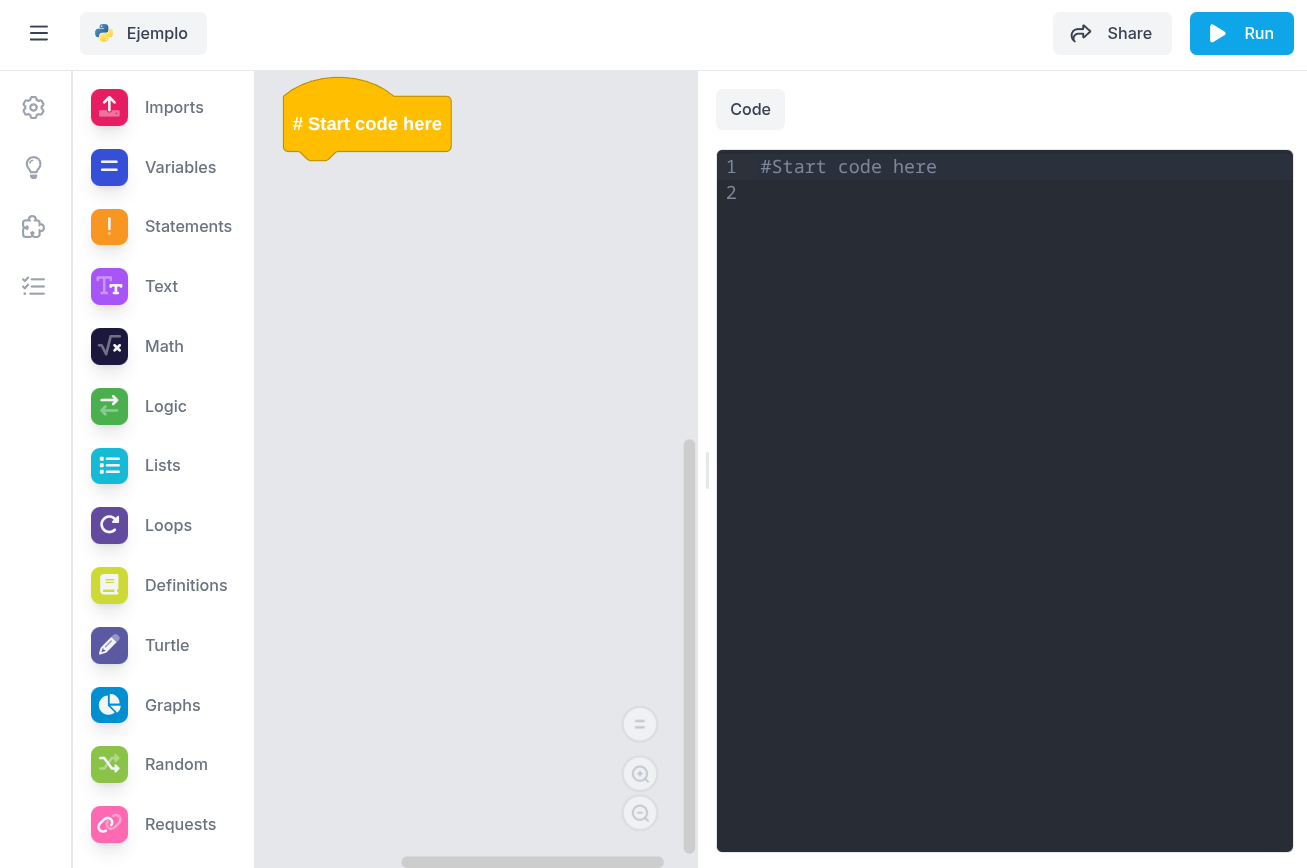Open the Text blocks label
1307x868 pixels.
[x=161, y=286]
